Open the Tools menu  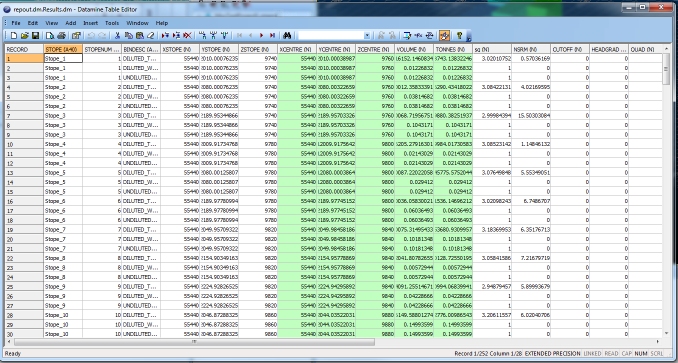(x=112, y=23)
